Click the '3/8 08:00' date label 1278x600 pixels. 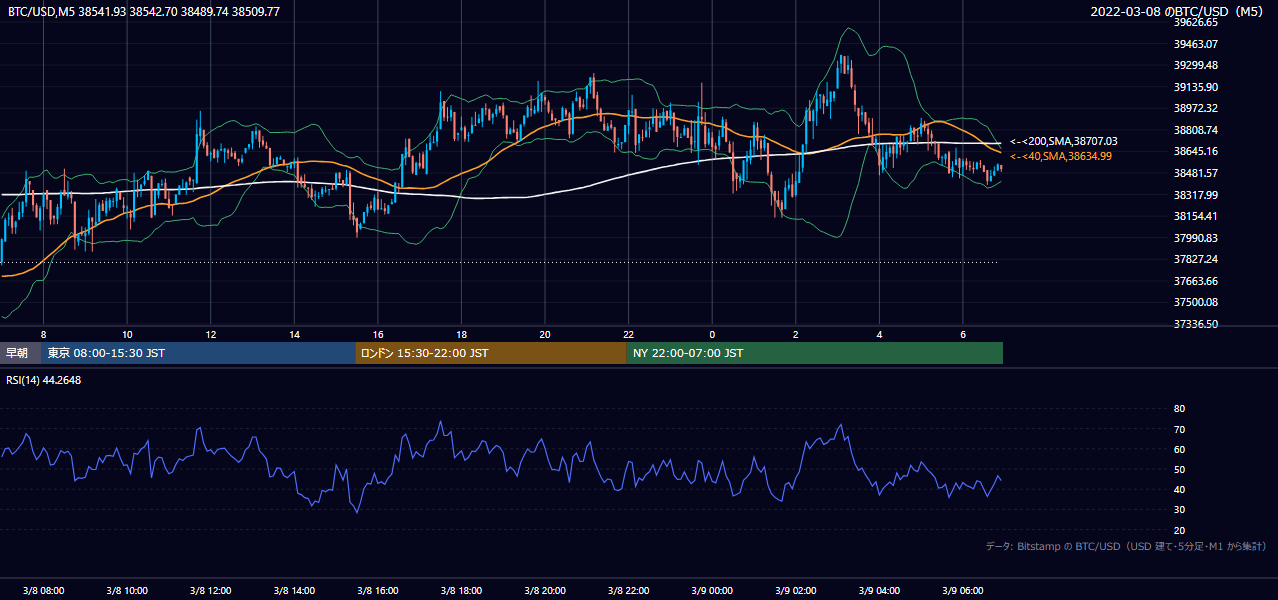tap(43, 590)
